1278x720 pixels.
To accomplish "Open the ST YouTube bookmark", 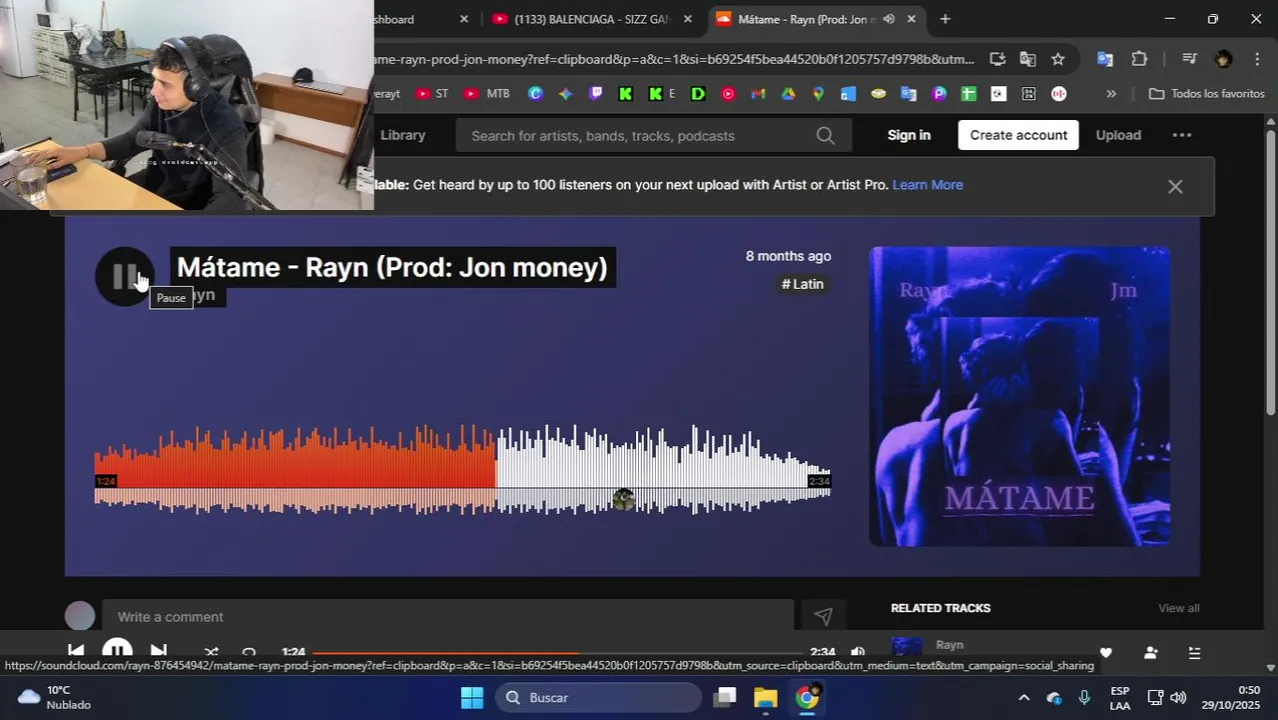I will pos(432,94).
